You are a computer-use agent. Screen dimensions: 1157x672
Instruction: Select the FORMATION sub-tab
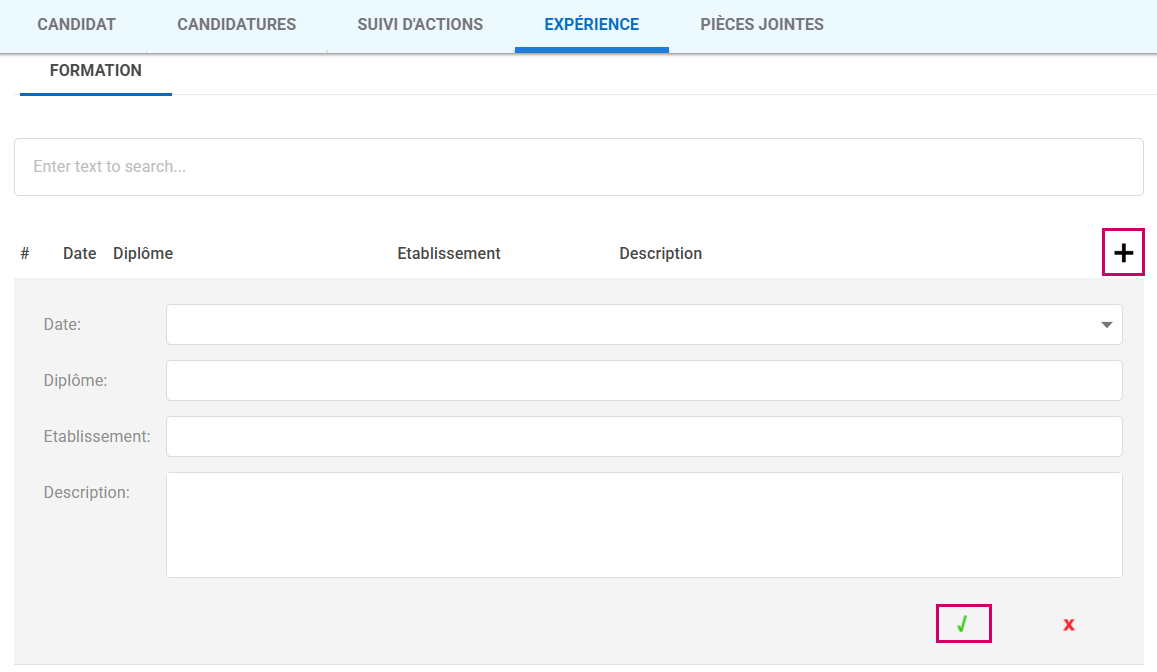[x=95, y=71]
